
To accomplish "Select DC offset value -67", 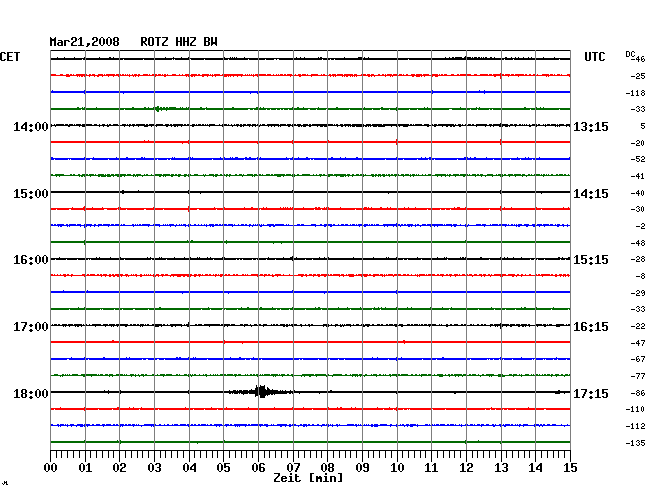I will pos(638,359).
